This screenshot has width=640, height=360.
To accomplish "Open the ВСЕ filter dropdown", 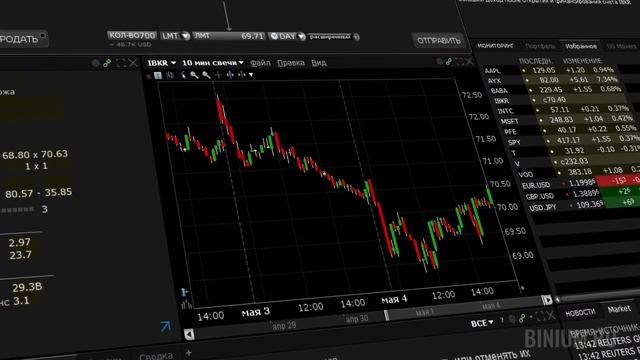I will click(482, 323).
